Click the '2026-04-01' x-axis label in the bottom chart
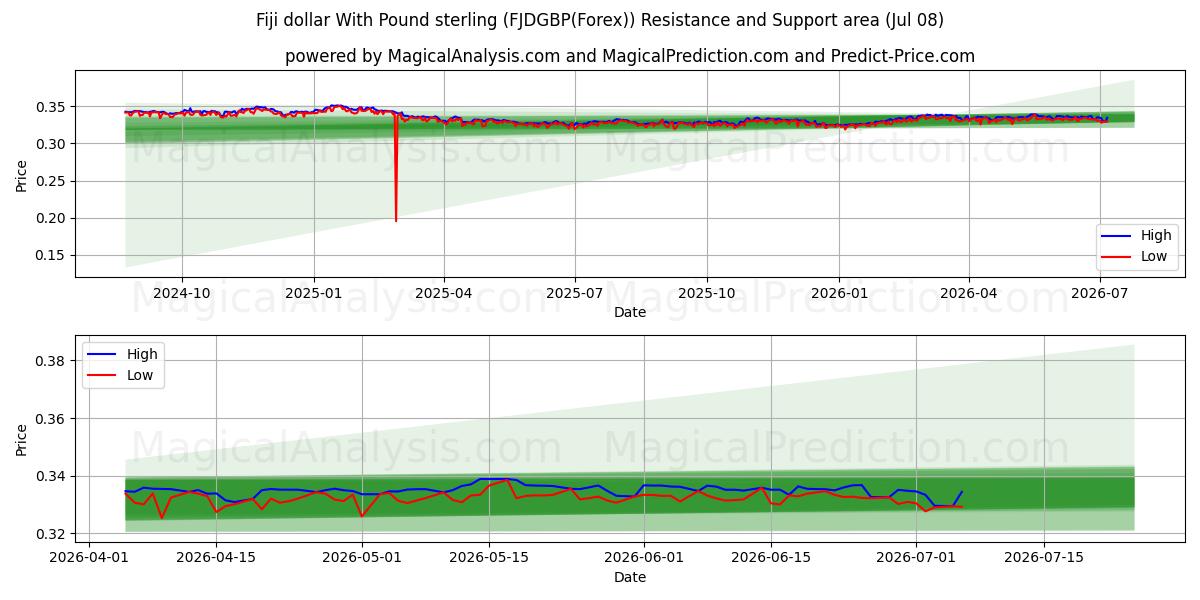The image size is (1200, 600). (x=89, y=559)
